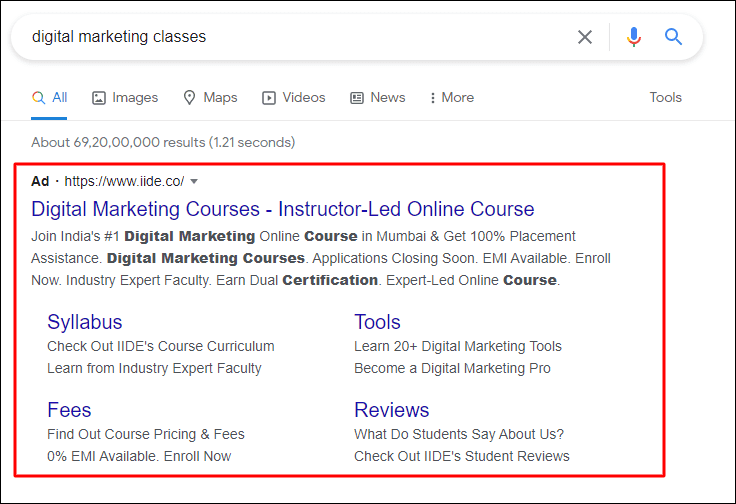Select the All results tab
The height and width of the screenshot is (504, 736).
[x=49, y=98]
